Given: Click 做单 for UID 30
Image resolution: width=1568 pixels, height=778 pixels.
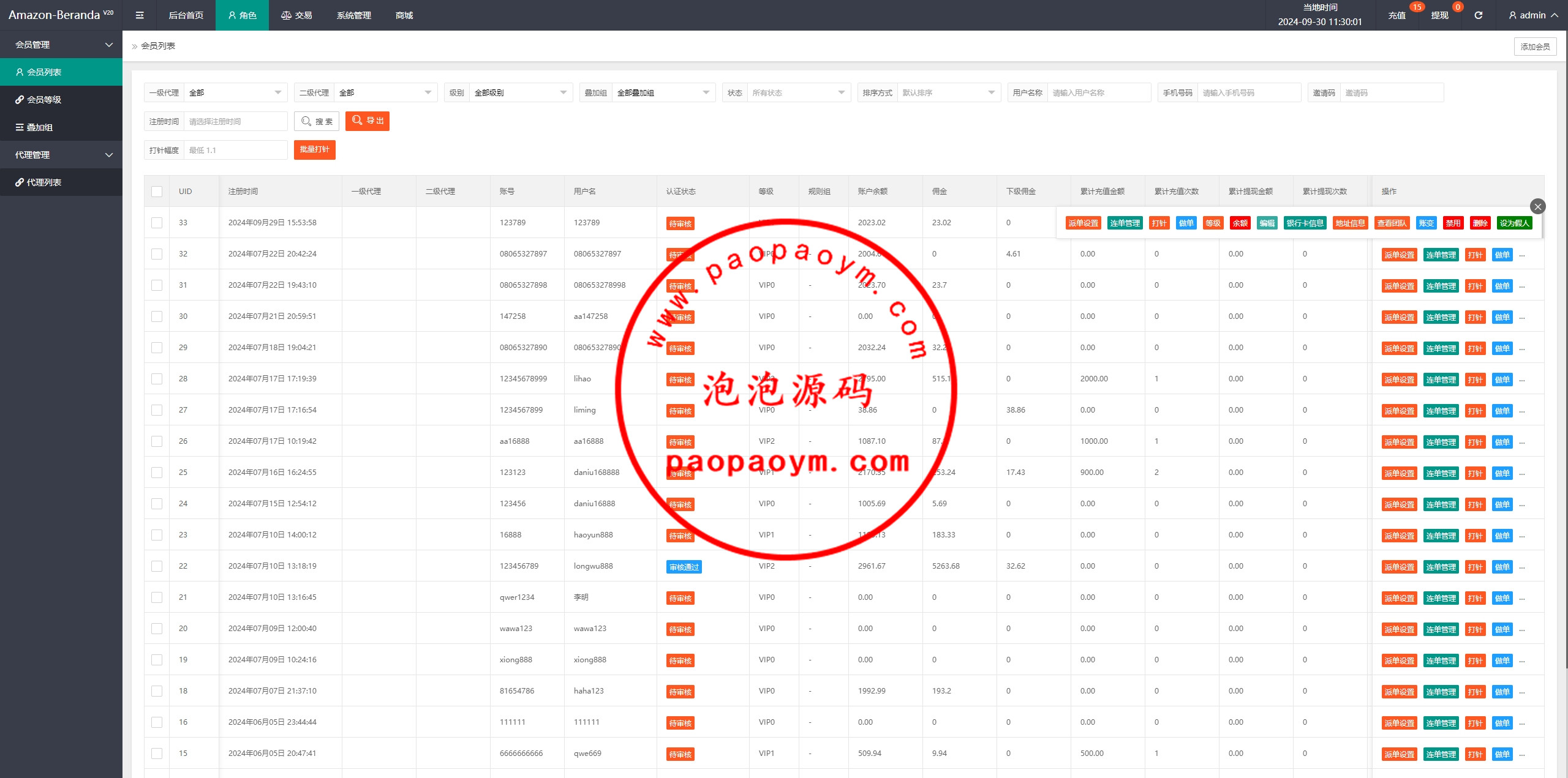Looking at the screenshot, I should coord(1502,317).
